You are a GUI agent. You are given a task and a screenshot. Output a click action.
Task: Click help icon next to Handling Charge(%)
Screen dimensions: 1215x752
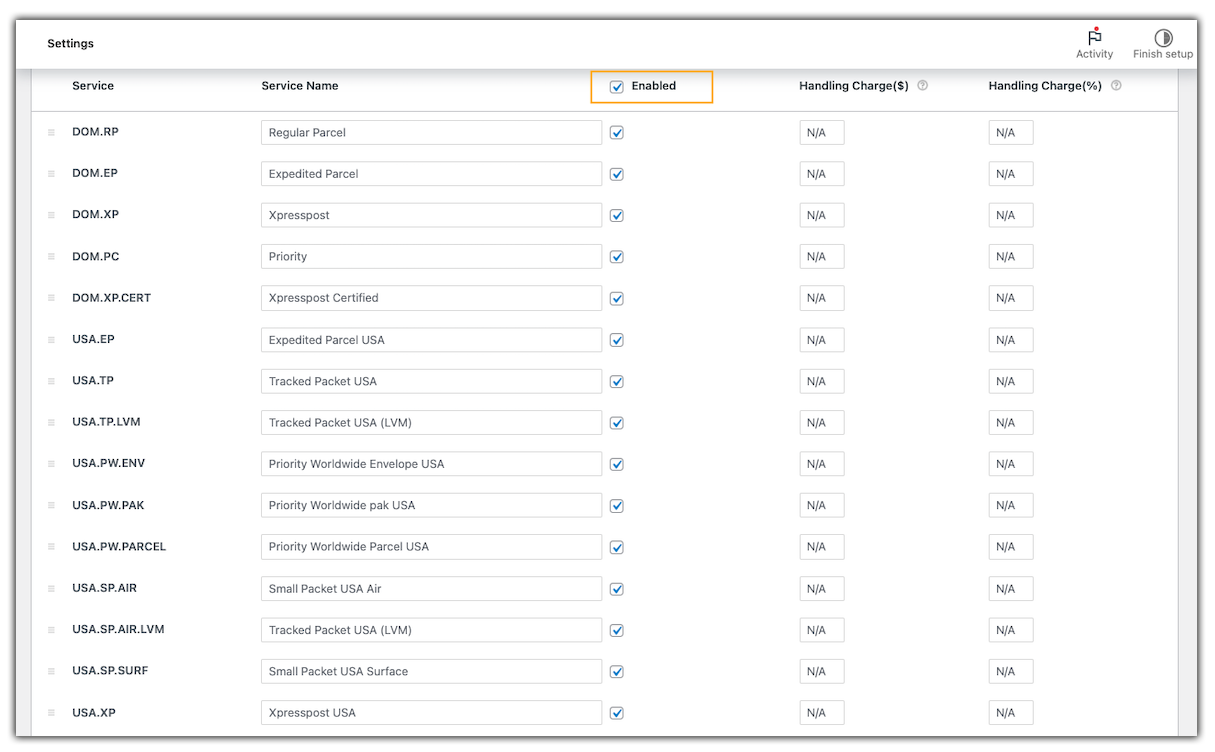pos(1116,86)
